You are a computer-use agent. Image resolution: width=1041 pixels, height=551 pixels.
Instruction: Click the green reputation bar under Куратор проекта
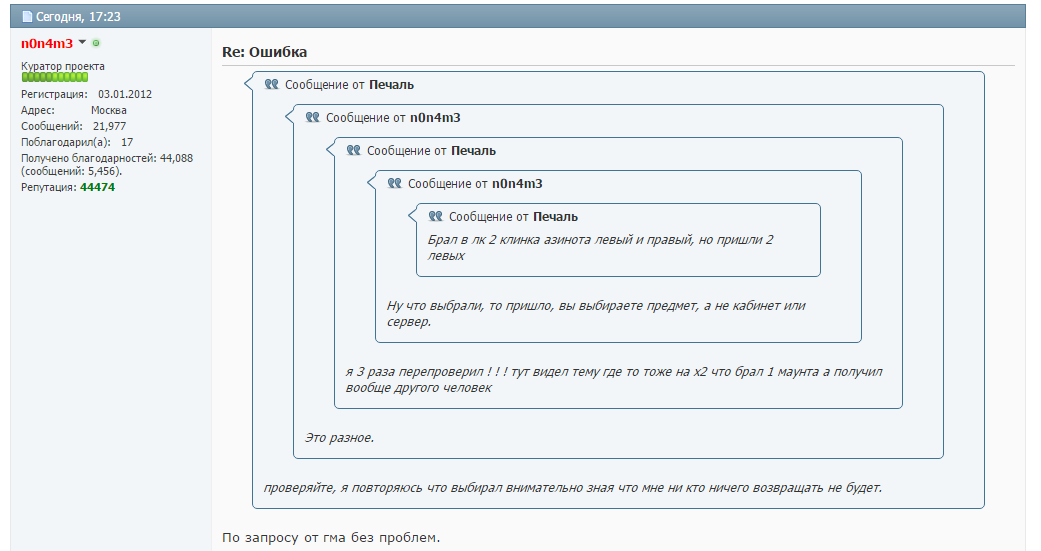tap(55, 77)
